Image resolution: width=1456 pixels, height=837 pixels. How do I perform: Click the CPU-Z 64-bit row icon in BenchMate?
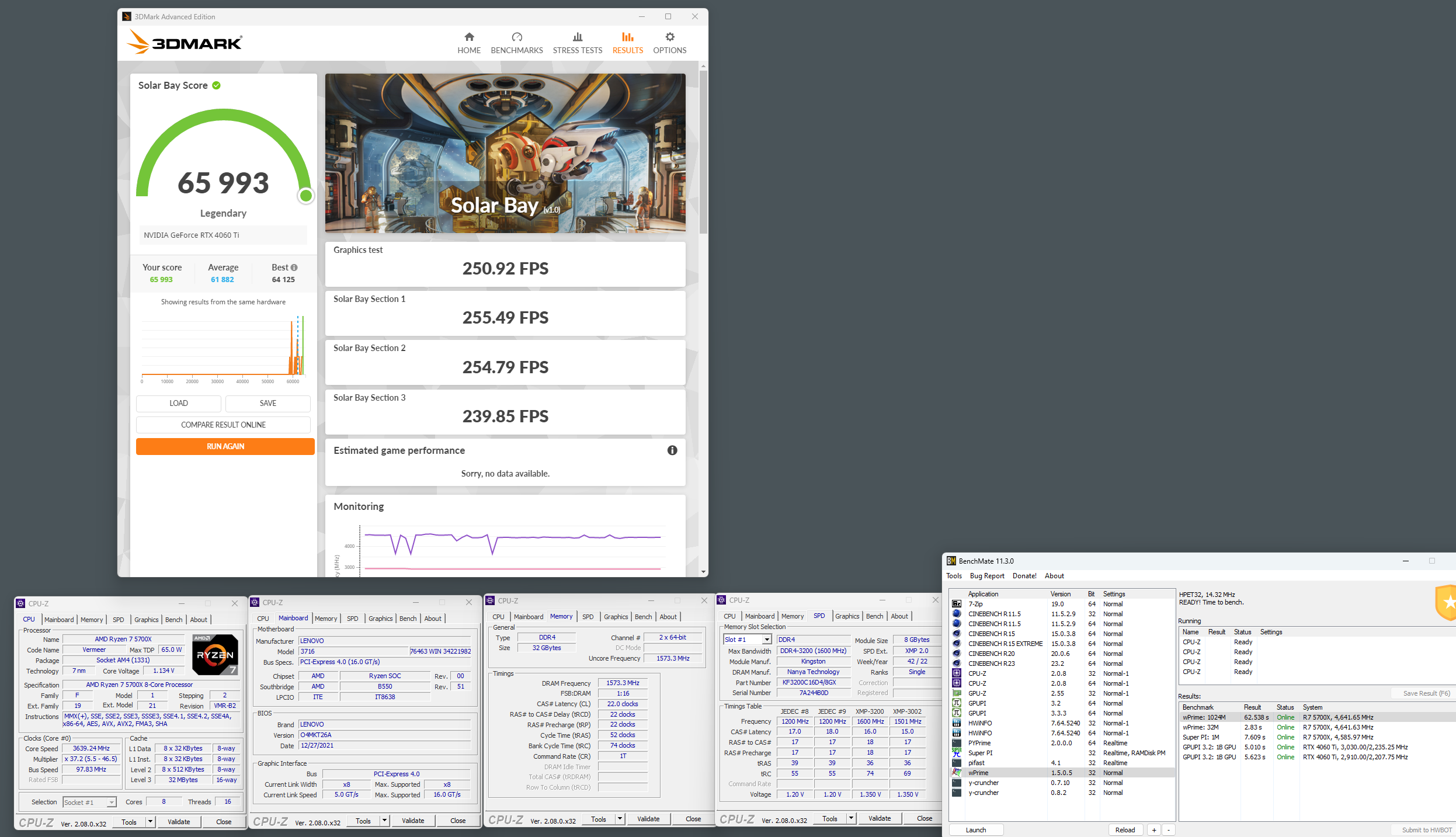957,683
